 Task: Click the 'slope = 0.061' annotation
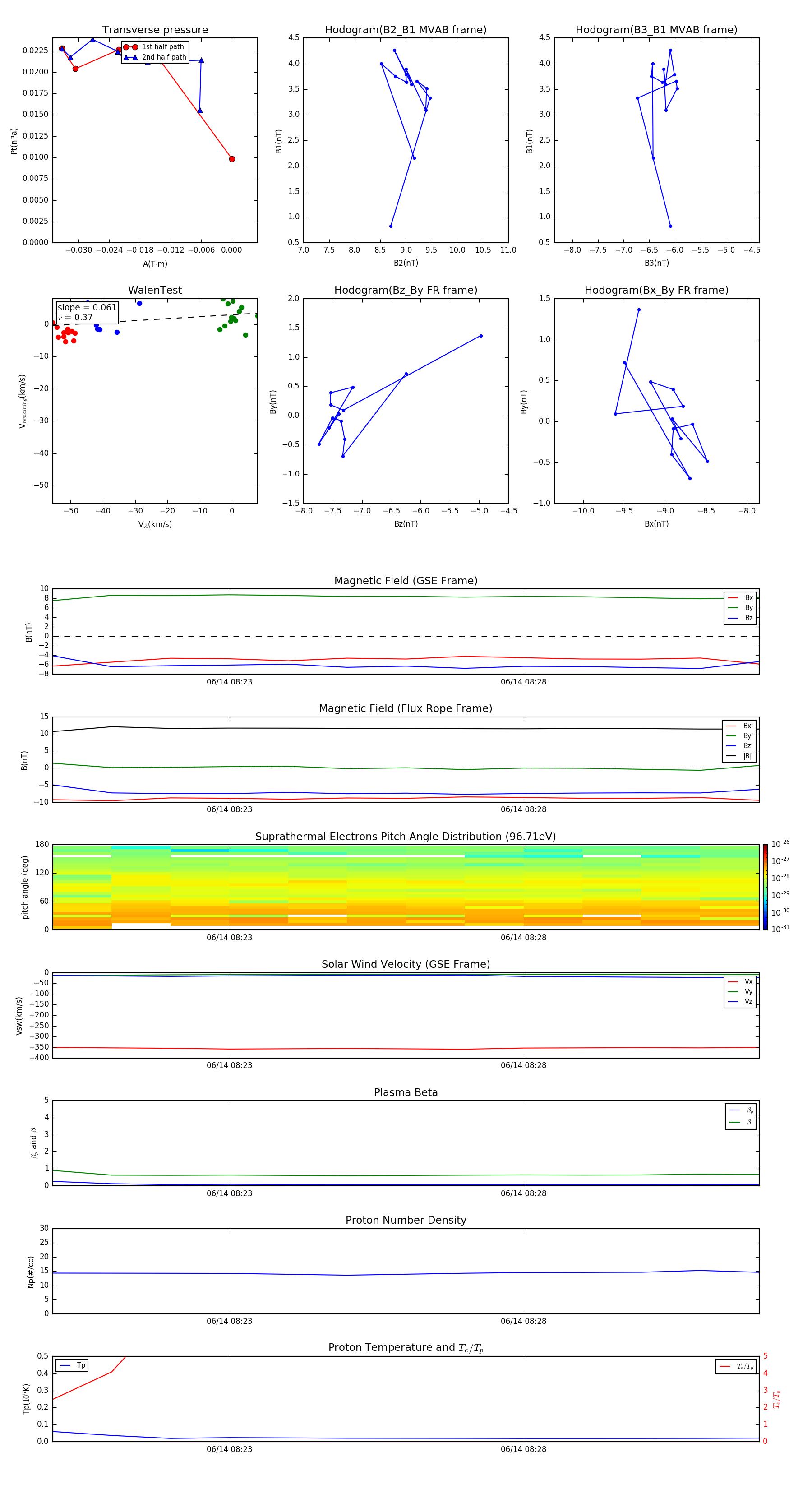[x=87, y=308]
